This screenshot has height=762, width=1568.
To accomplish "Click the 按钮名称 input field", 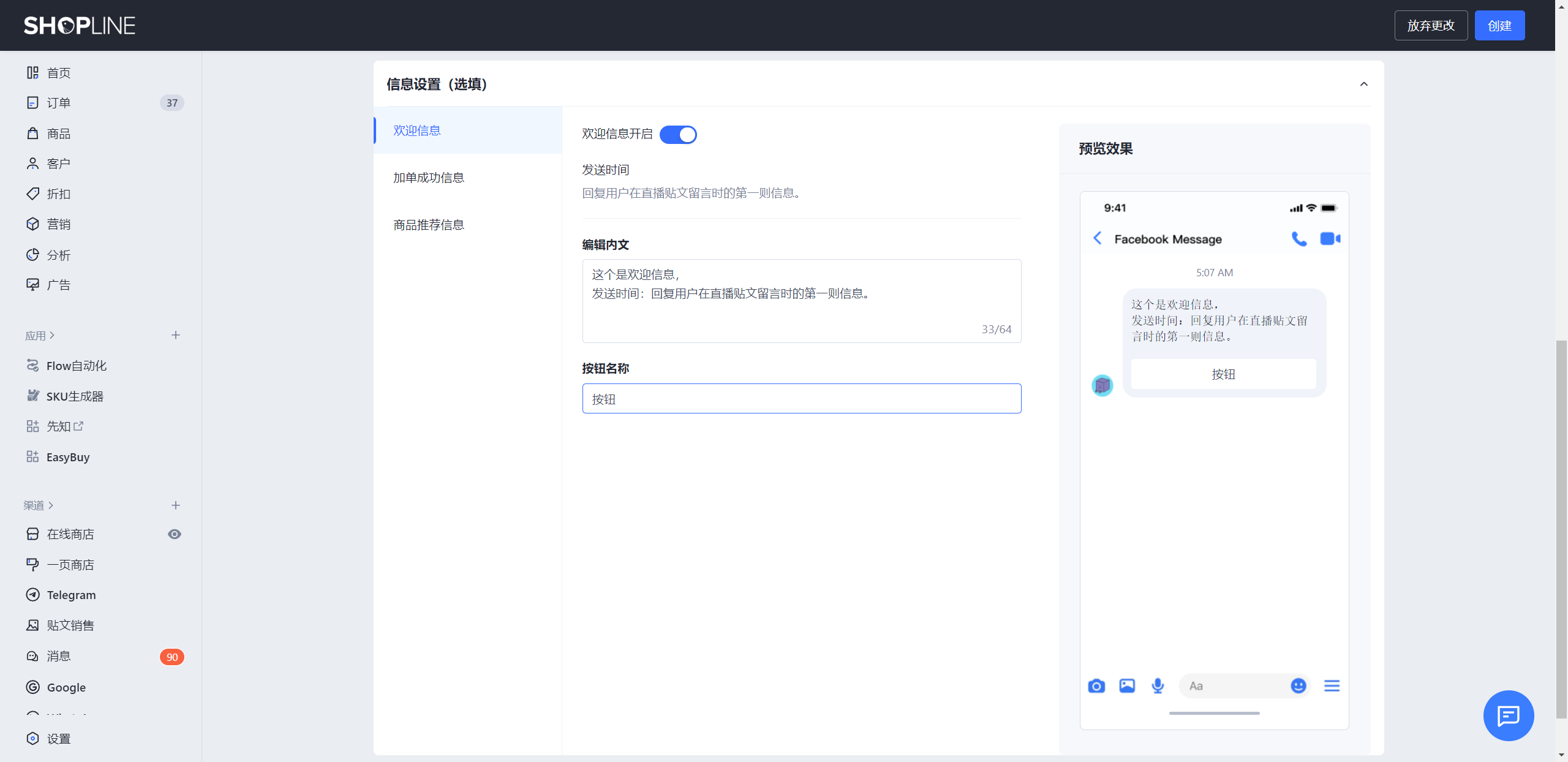I will (802, 399).
